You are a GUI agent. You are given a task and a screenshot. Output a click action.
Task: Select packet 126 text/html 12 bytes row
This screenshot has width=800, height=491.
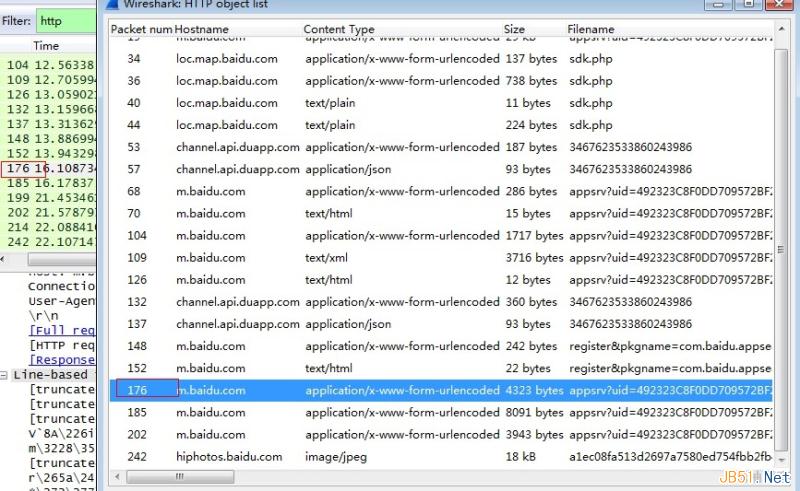click(441, 280)
